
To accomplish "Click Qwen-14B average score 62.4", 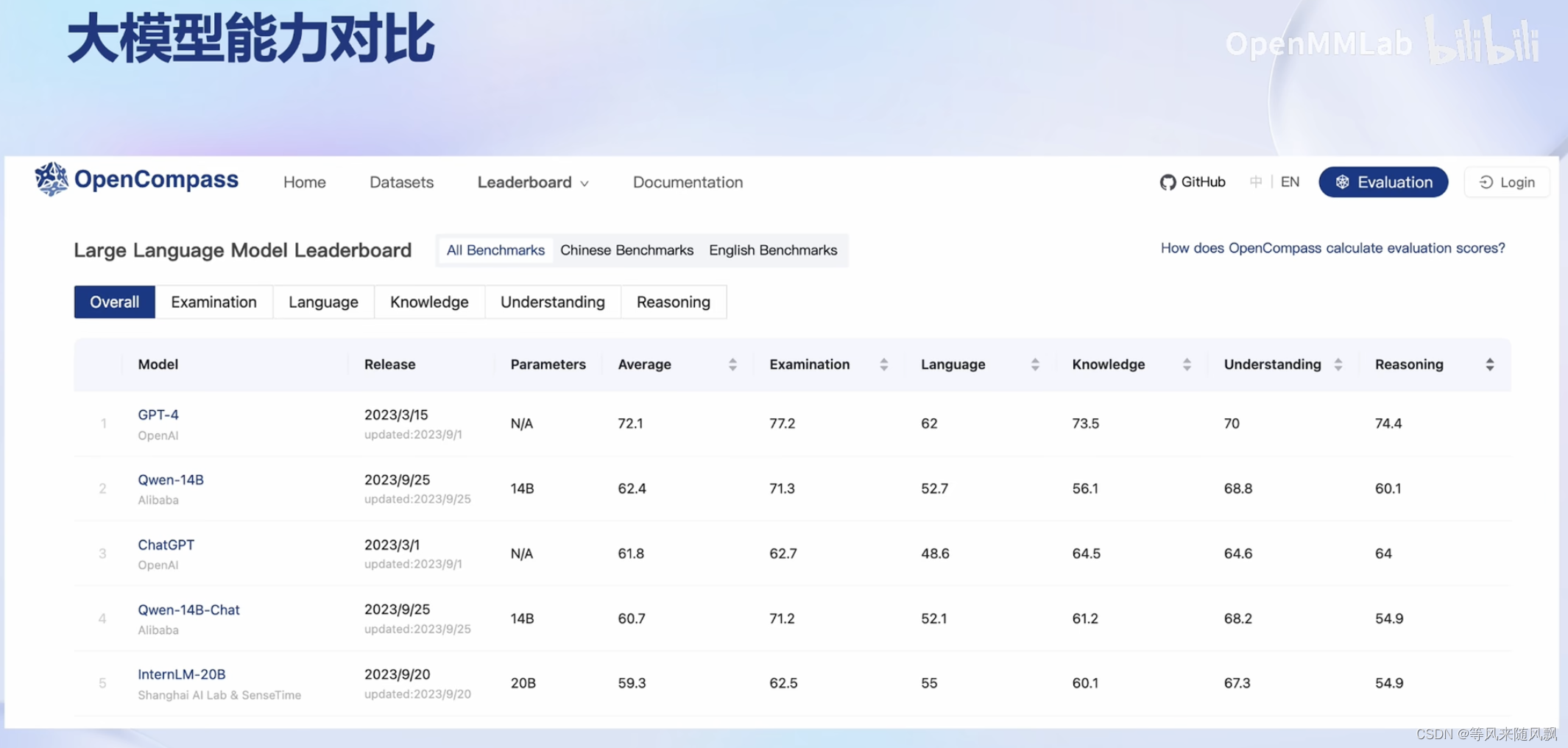I will (x=632, y=488).
